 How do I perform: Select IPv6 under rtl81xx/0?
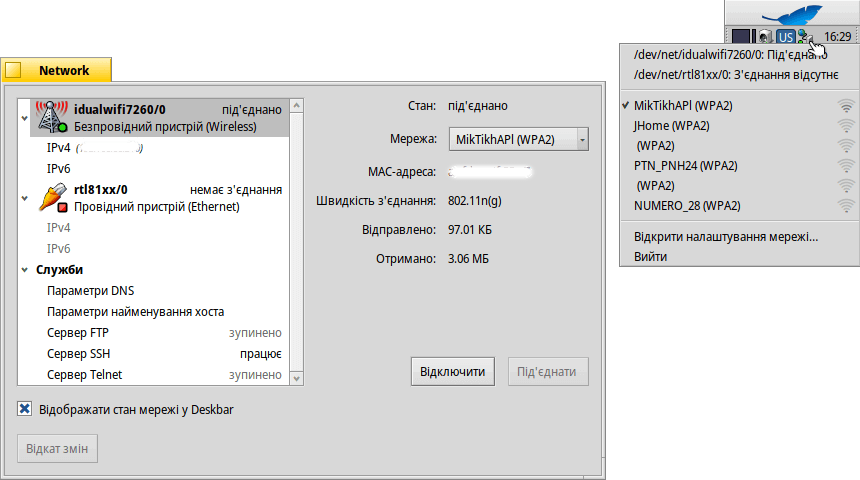159,249
